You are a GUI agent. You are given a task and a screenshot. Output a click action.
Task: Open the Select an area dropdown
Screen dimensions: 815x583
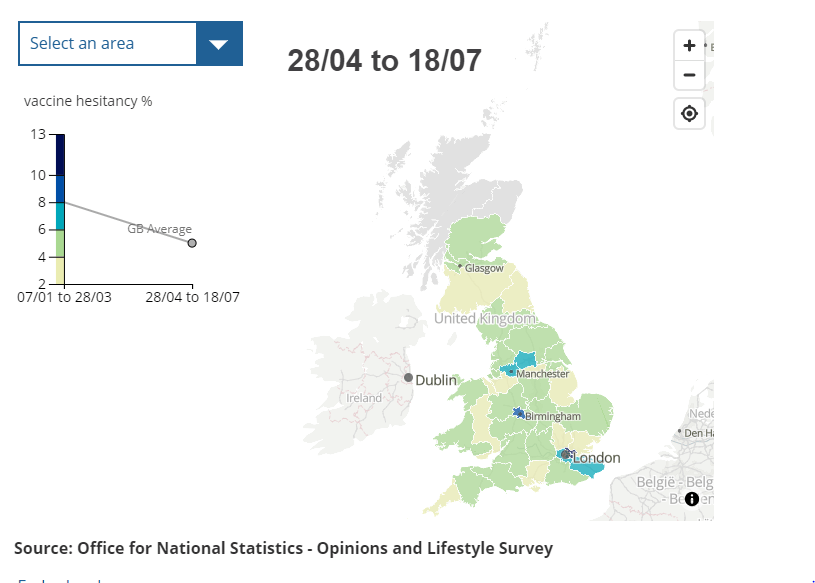coord(108,43)
